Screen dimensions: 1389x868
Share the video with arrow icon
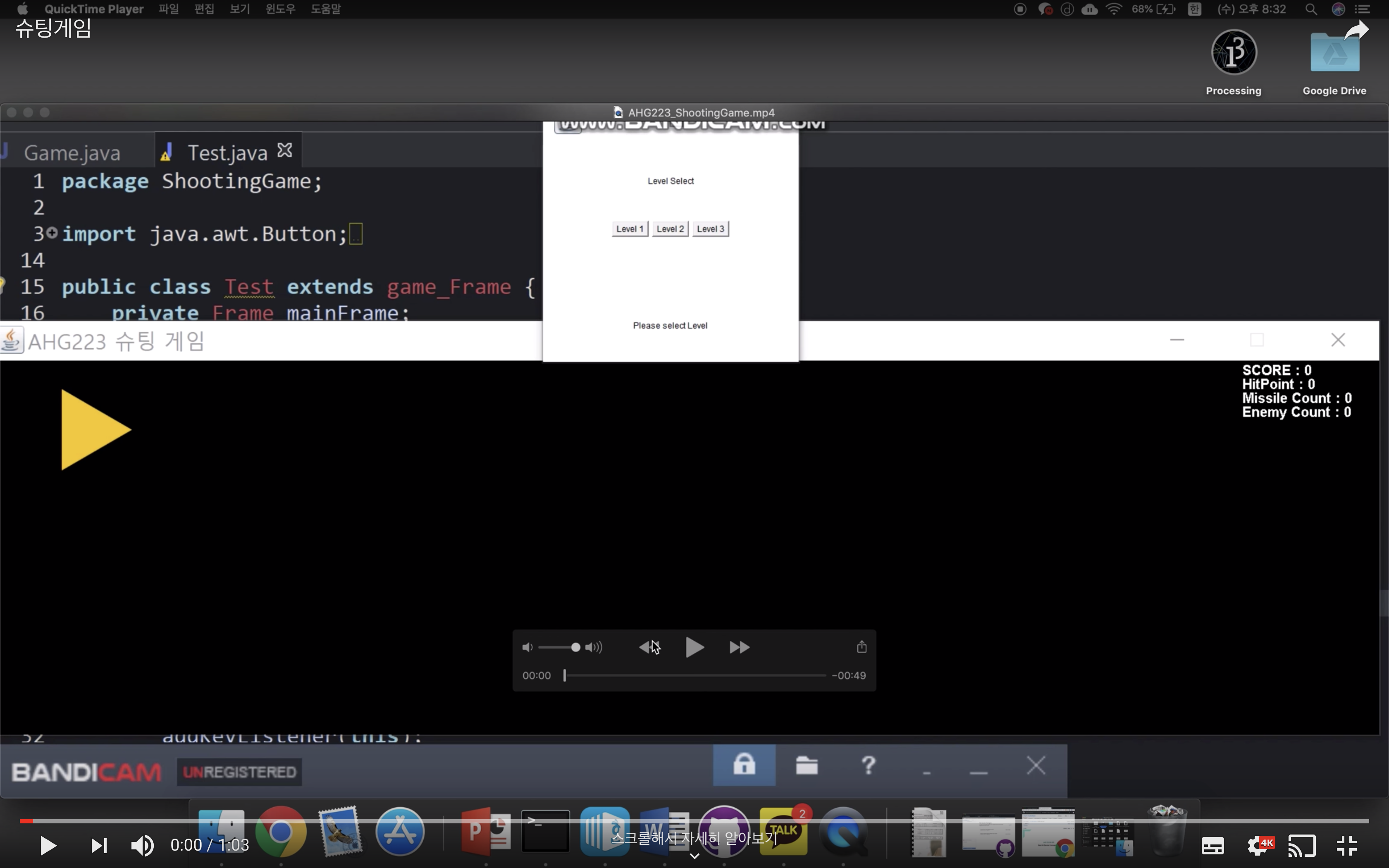1356,30
